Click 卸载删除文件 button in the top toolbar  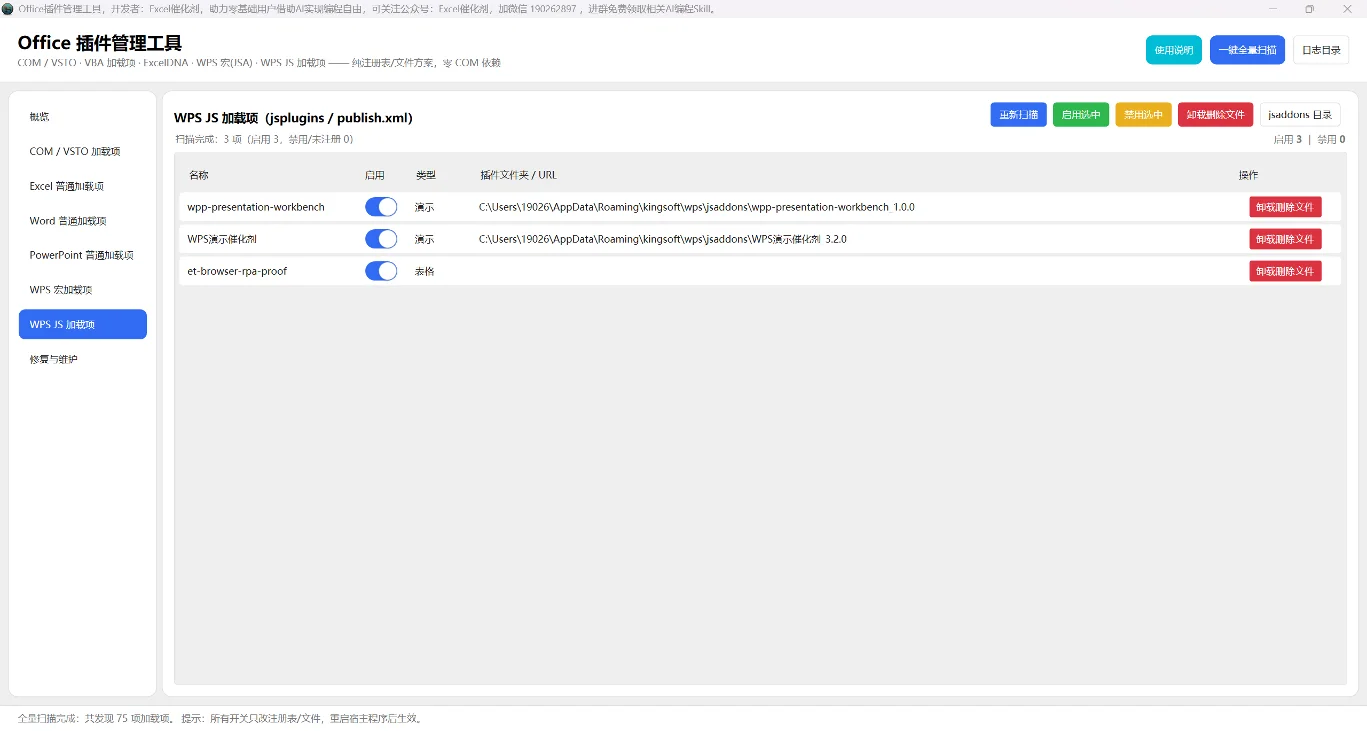[x=1215, y=115]
